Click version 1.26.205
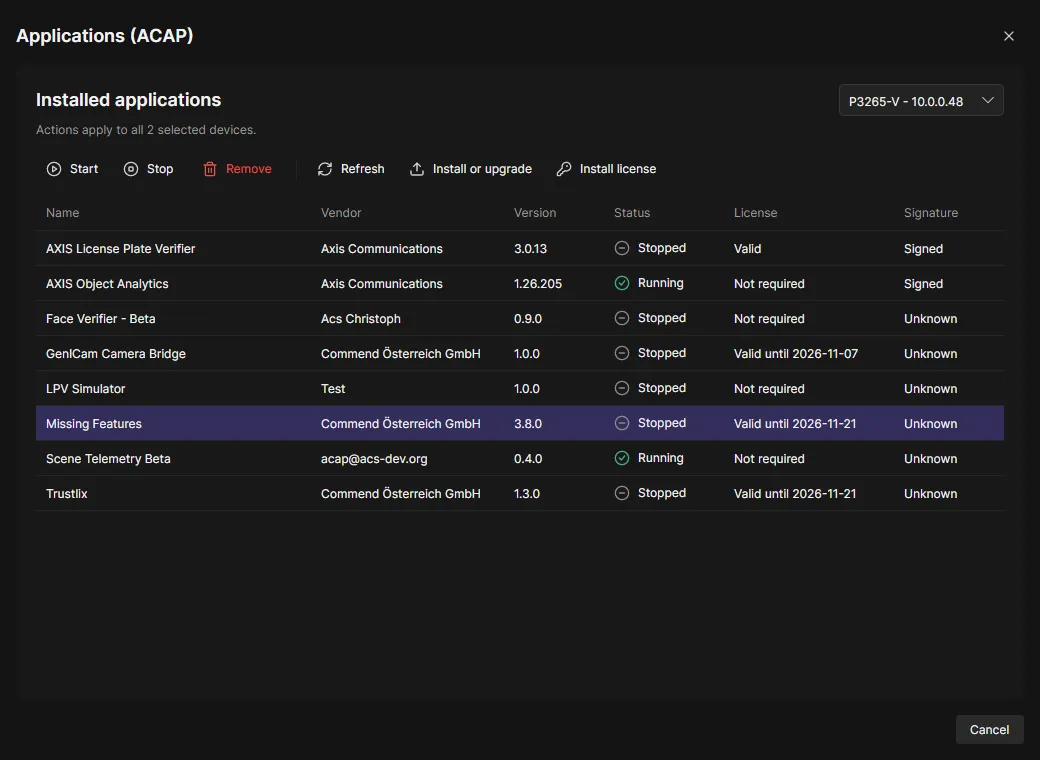Viewport: 1040px width, 760px height. pos(538,284)
